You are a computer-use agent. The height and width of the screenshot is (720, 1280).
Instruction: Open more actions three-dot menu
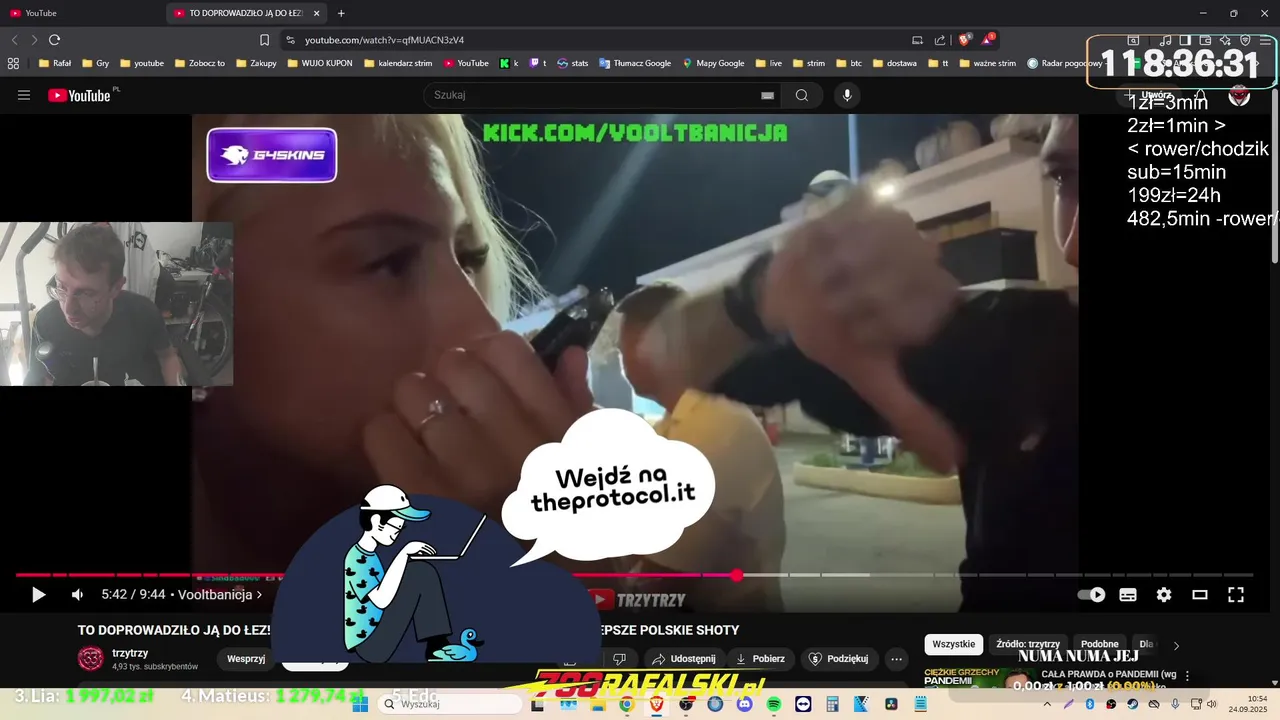tap(896, 659)
